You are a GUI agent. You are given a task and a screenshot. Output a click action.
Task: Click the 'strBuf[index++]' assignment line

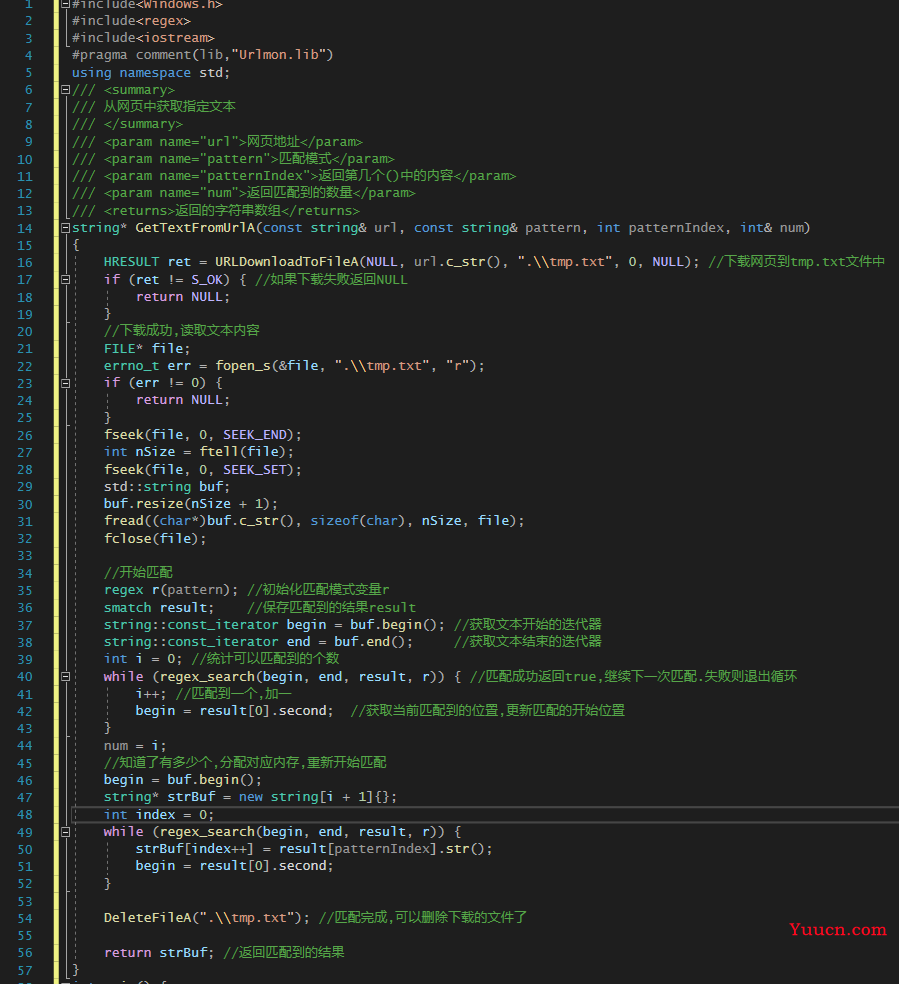pyautogui.click(x=314, y=849)
